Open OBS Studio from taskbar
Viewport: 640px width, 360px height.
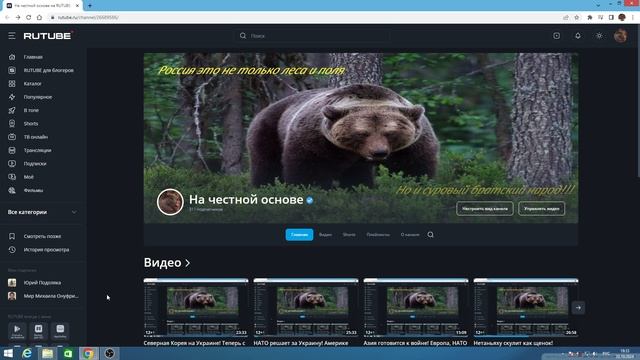pos(109,353)
